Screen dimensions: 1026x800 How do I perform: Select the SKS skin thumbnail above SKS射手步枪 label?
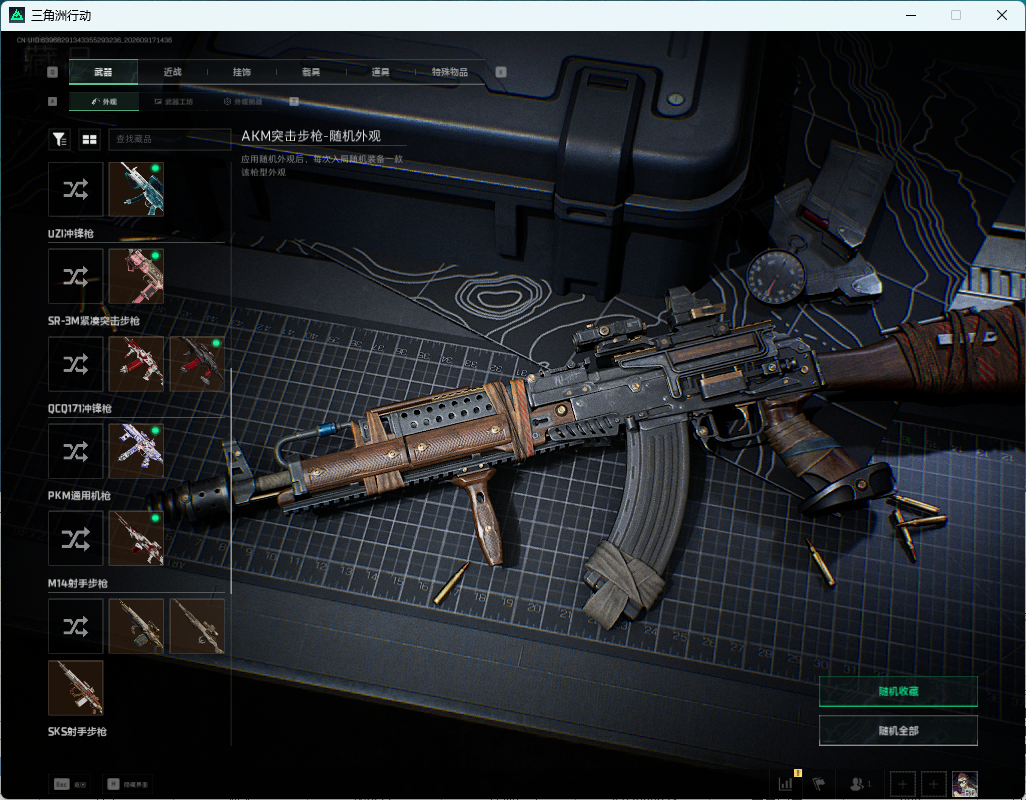pyautogui.click(x=75, y=687)
